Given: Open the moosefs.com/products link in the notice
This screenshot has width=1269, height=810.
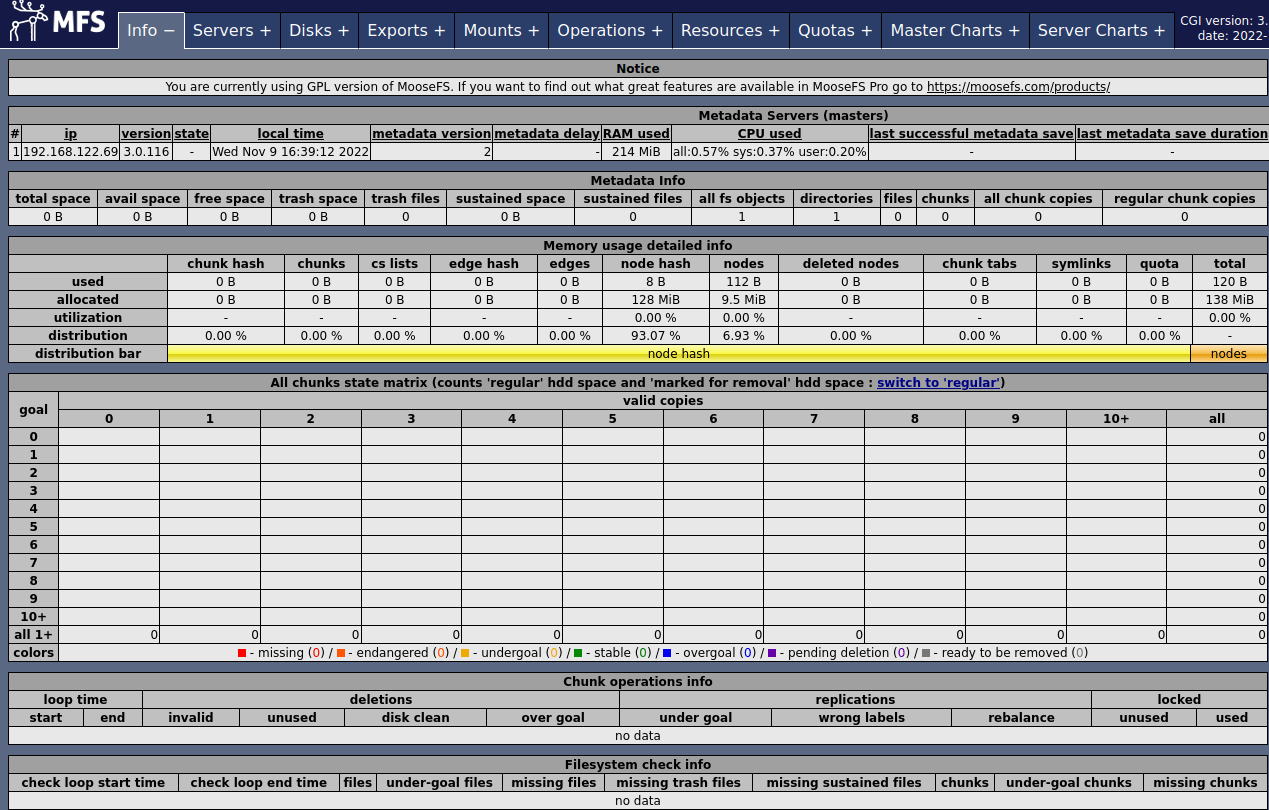Looking at the screenshot, I should tap(1018, 87).
